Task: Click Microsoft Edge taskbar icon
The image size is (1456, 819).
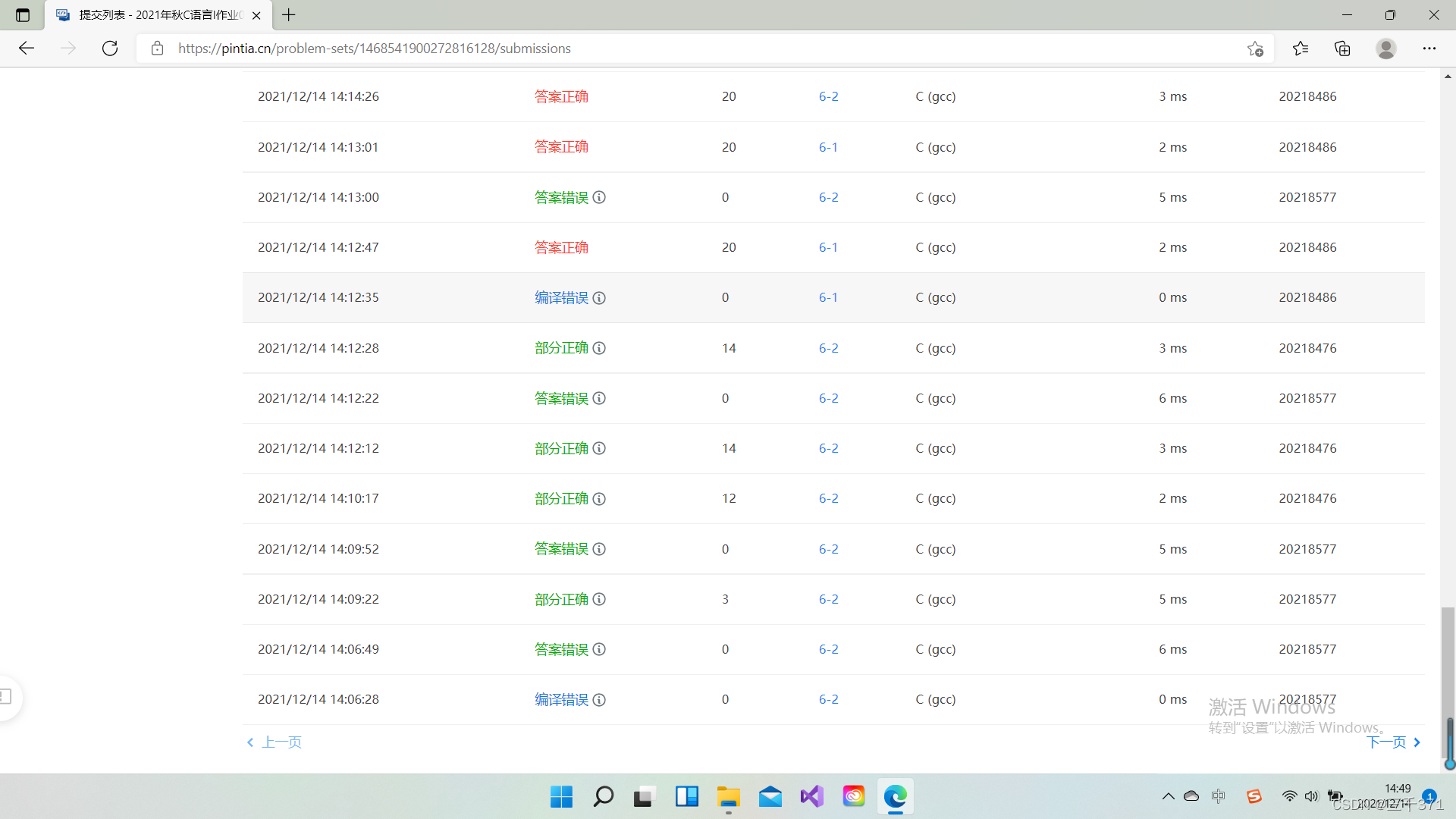Action: [x=895, y=796]
